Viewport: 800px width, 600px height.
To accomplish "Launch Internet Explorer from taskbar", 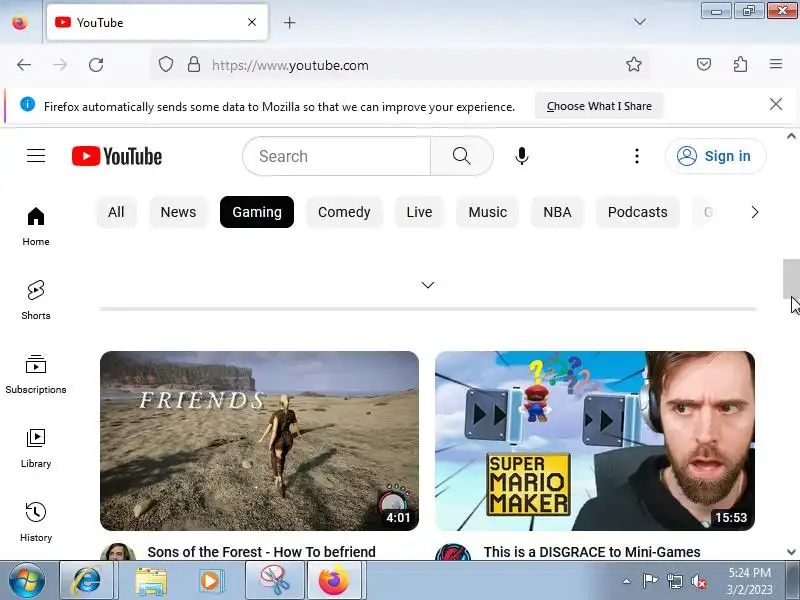I will pyautogui.click(x=86, y=581).
